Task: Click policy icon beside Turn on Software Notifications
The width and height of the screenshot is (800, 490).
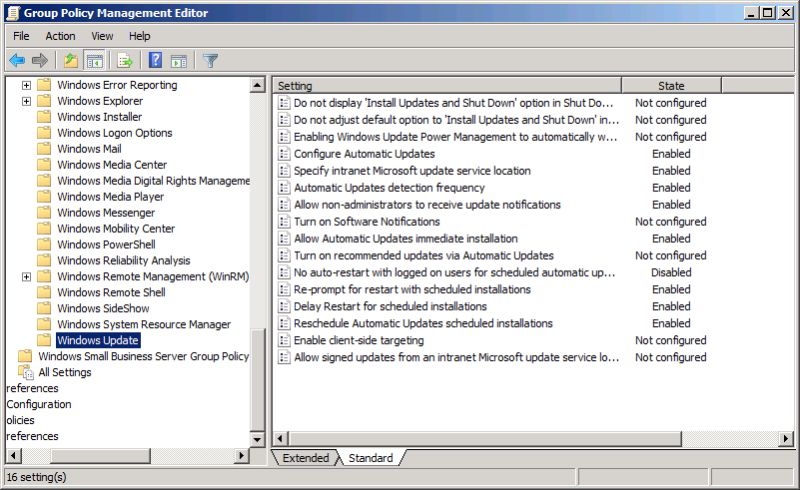Action: 284,222
